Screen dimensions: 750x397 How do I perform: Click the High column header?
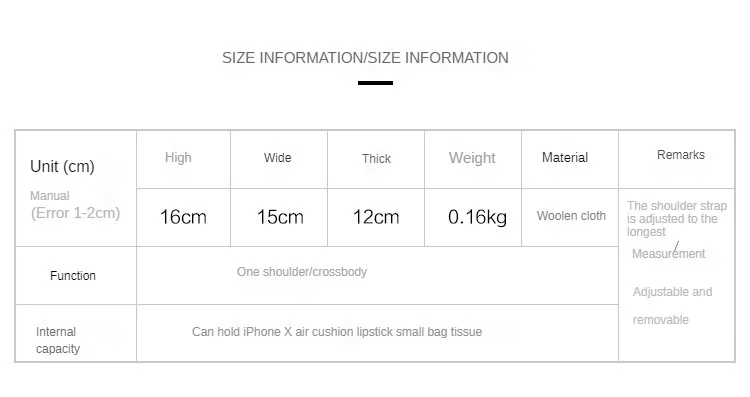[x=178, y=157]
